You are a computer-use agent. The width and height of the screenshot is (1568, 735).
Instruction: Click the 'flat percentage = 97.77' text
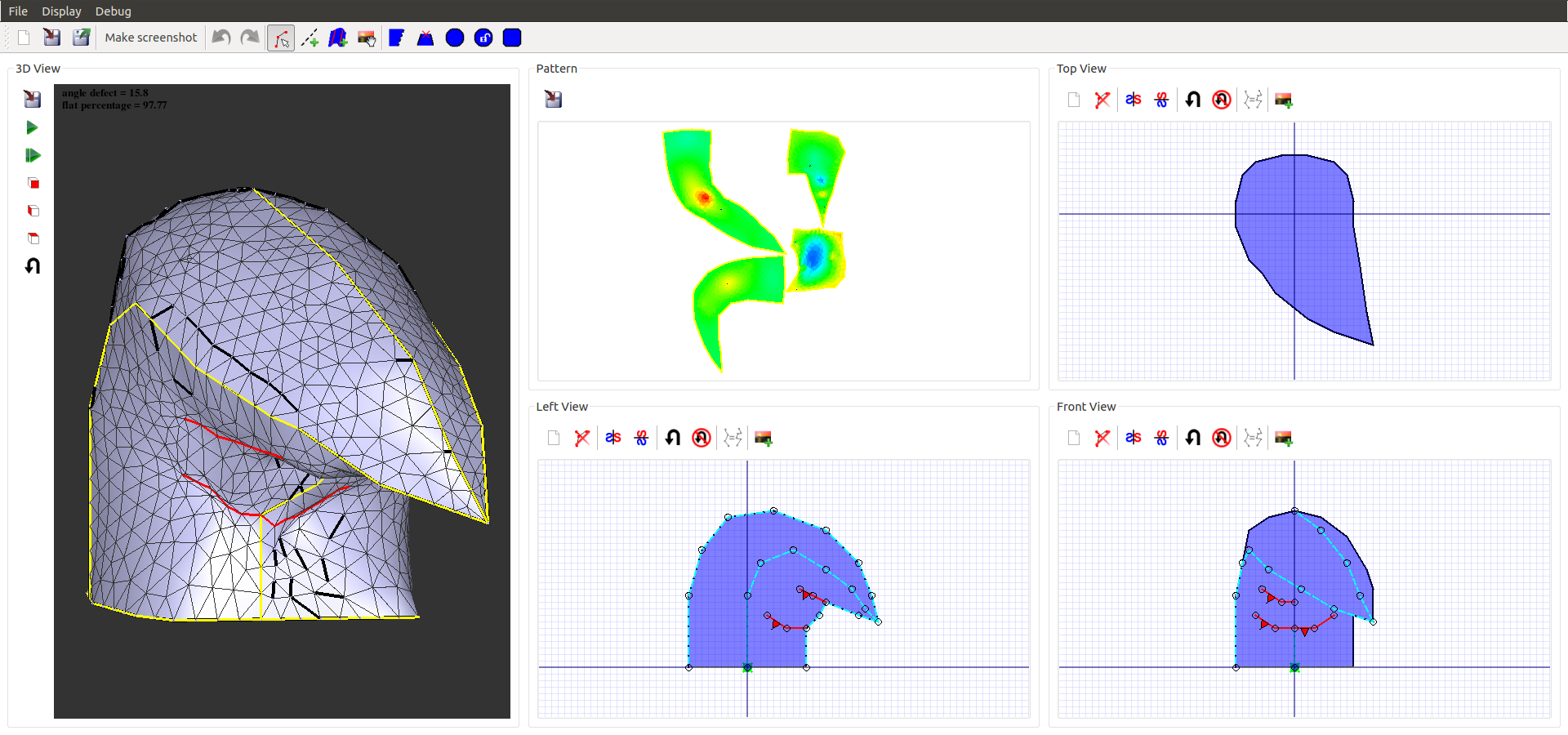(x=114, y=105)
